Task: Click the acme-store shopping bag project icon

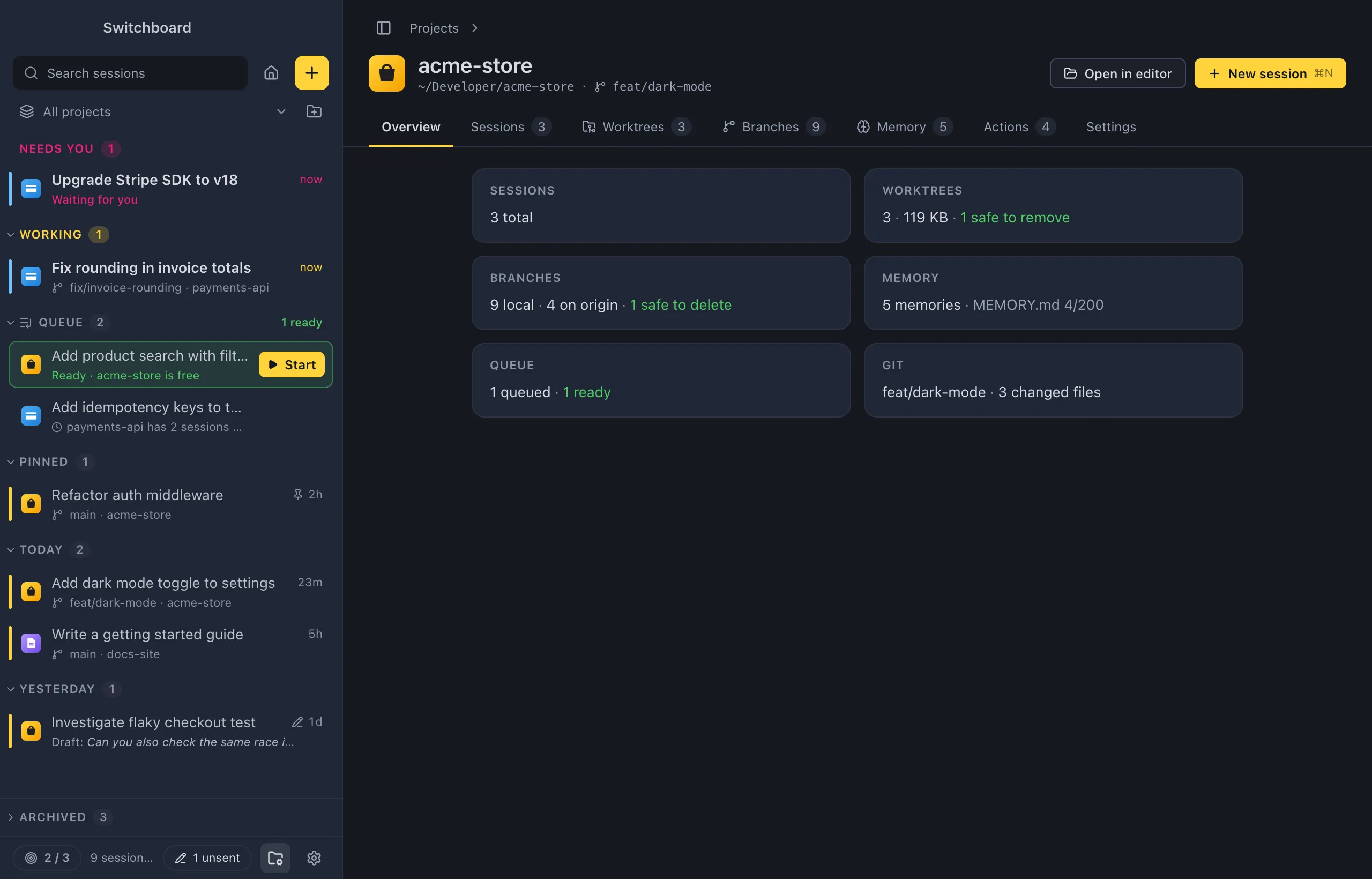Action: (387, 73)
